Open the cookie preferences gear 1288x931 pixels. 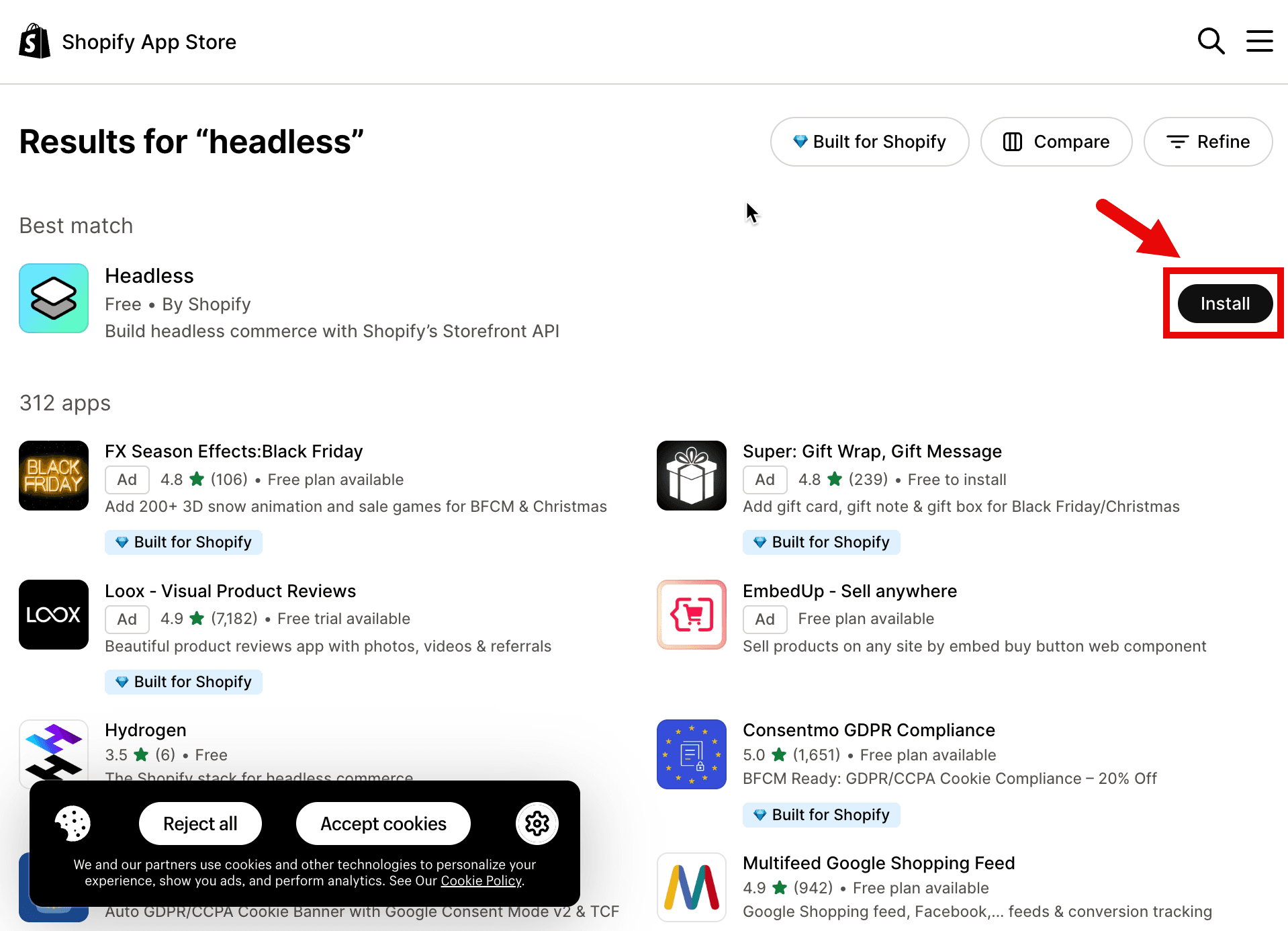(537, 823)
